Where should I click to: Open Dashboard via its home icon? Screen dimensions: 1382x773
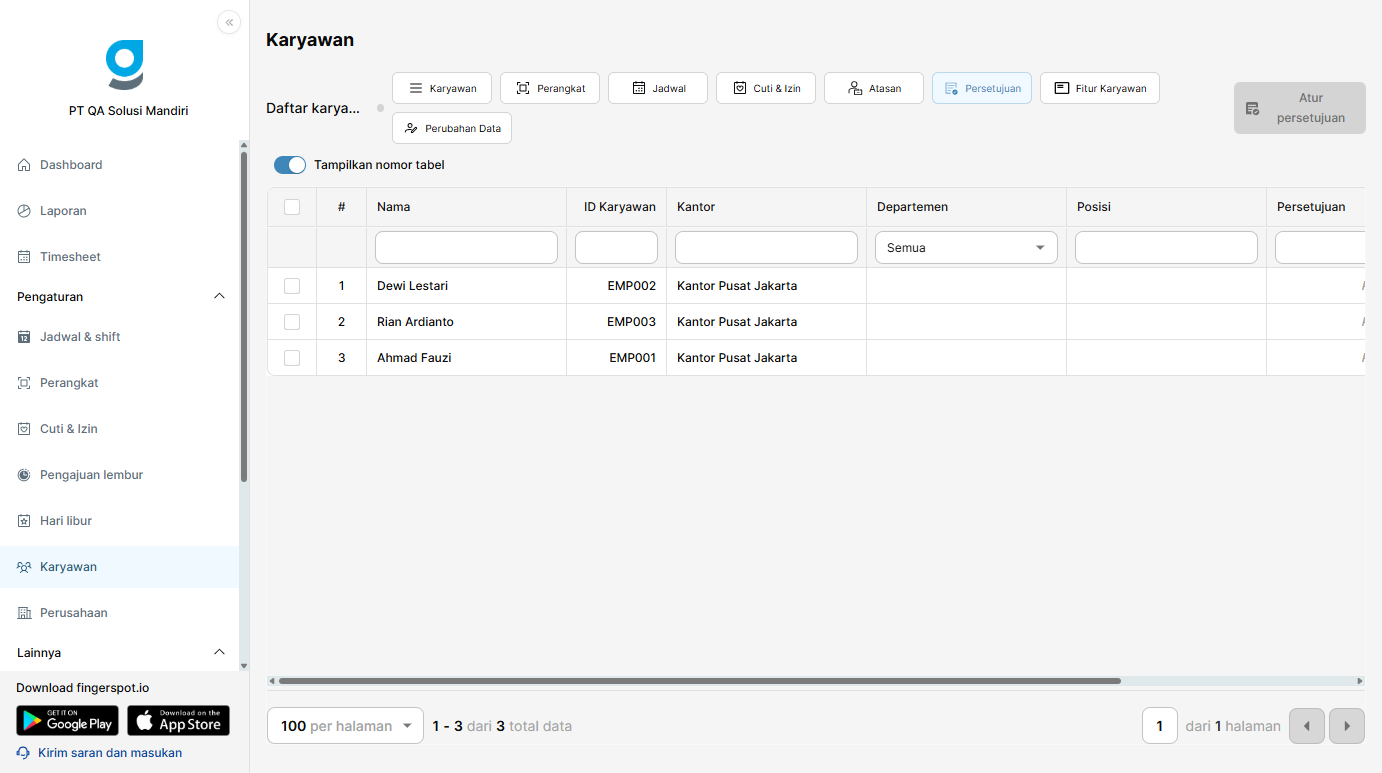pos(24,165)
